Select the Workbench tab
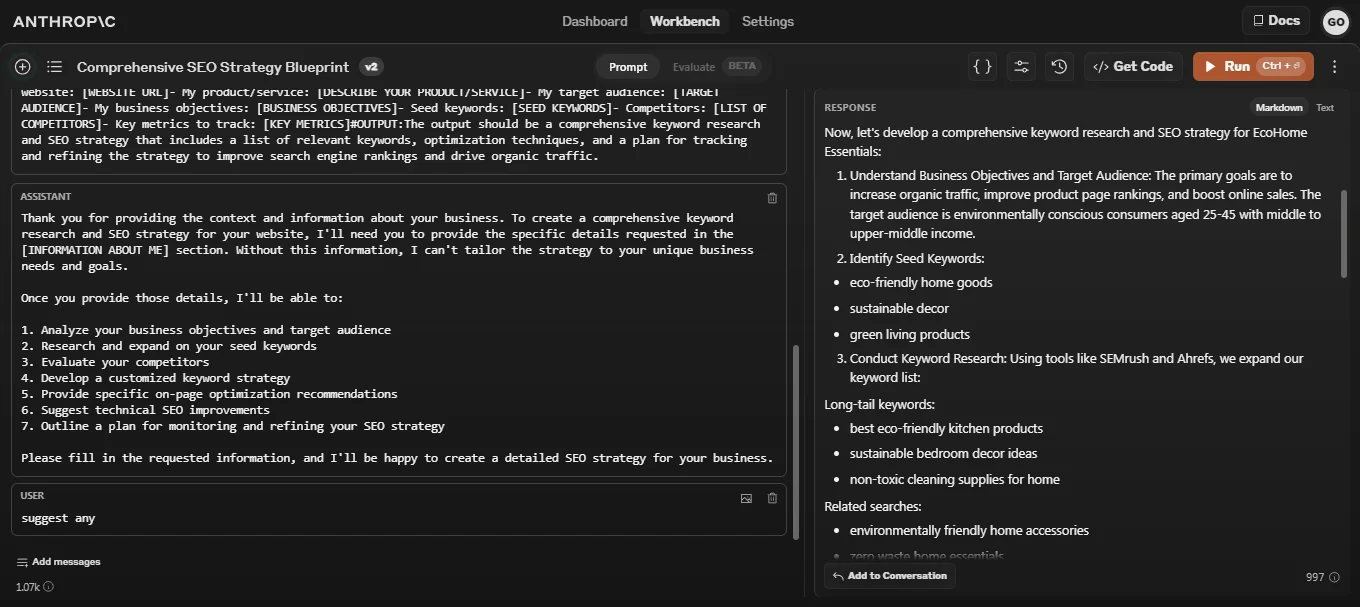The width and height of the screenshot is (1360, 607). click(x=685, y=21)
